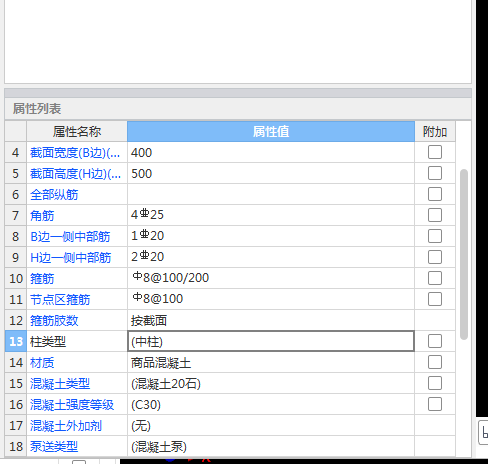Click the empty 全部纵筋 value cell

pos(271,194)
